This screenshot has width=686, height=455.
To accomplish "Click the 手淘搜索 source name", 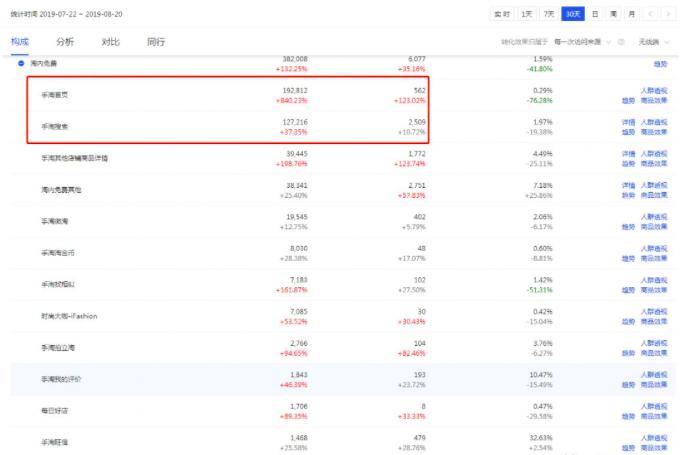I will coord(55,126).
